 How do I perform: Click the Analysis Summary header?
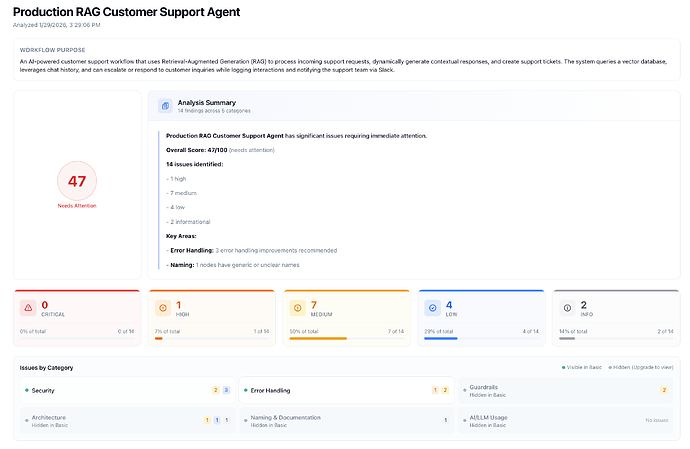[x=206, y=102]
